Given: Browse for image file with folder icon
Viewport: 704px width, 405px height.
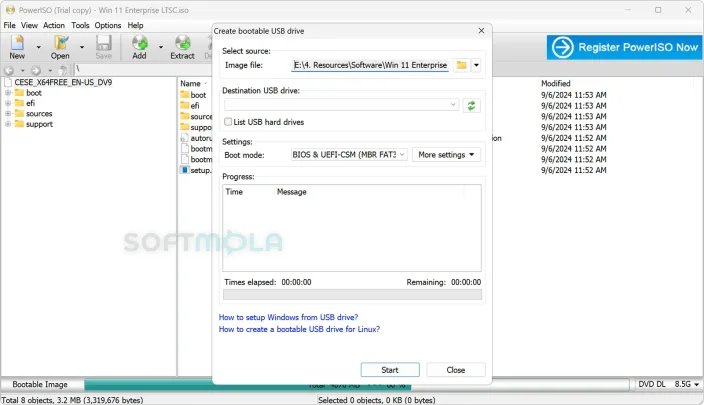Looking at the screenshot, I should click(462, 65).
